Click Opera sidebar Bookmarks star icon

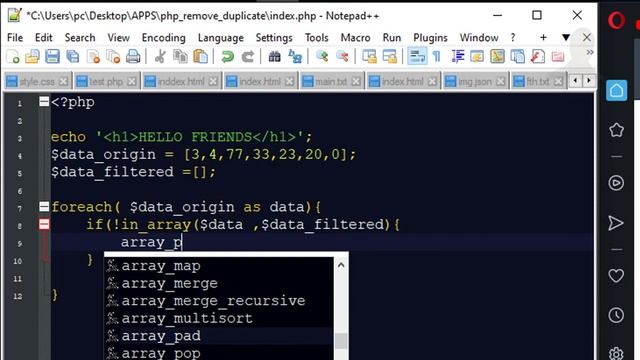tap(616, 130)
